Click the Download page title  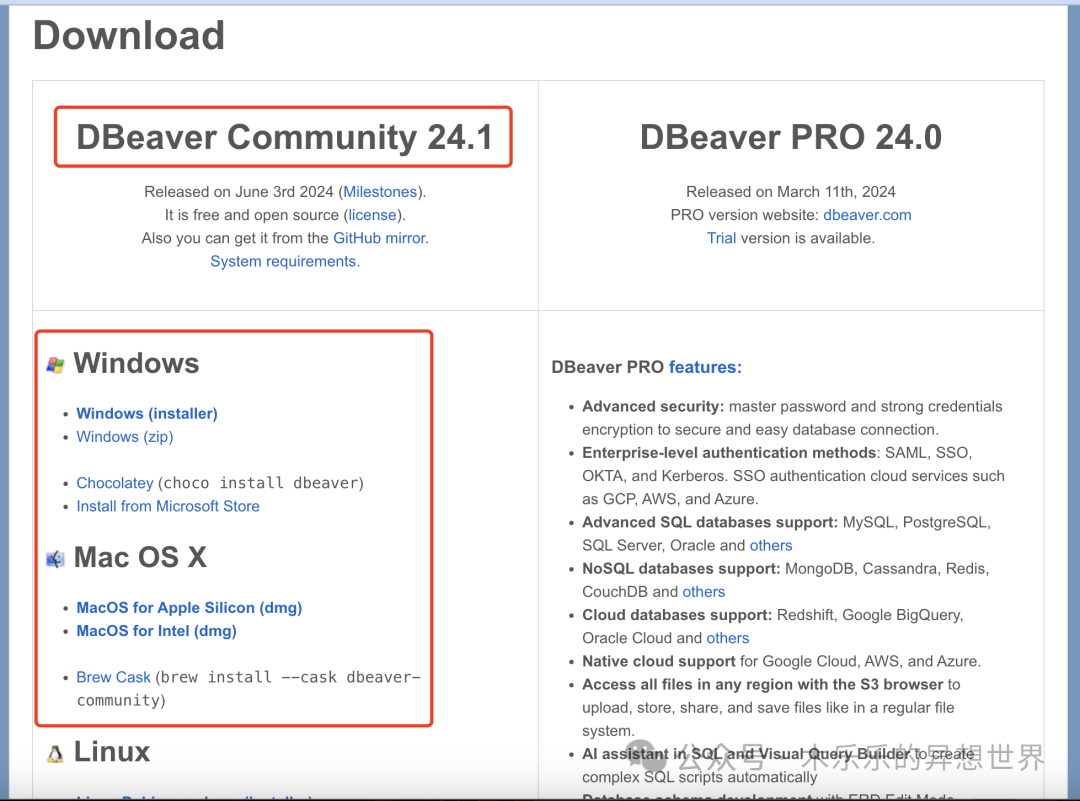(129, 35)
